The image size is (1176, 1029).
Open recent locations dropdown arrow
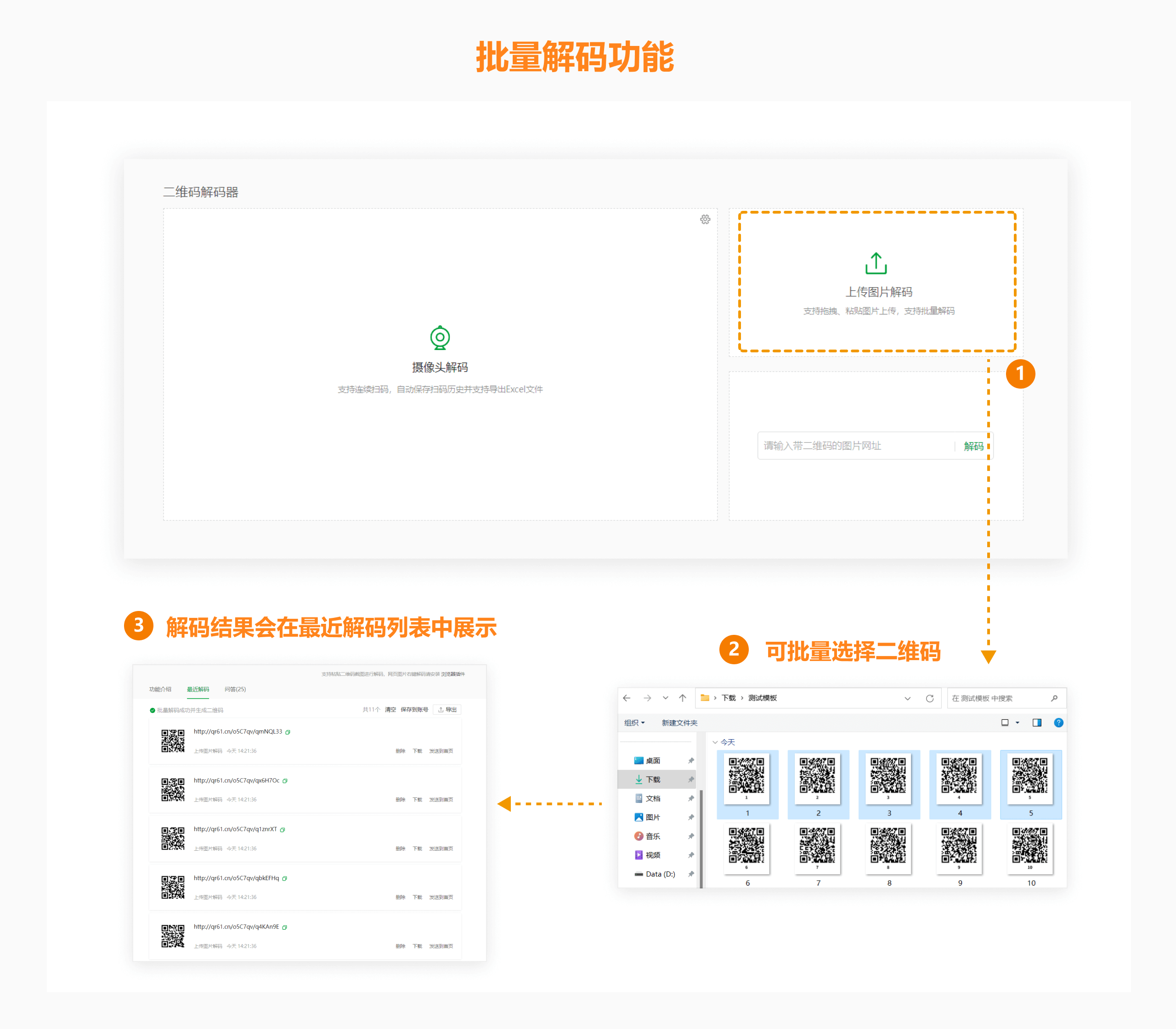666,698
